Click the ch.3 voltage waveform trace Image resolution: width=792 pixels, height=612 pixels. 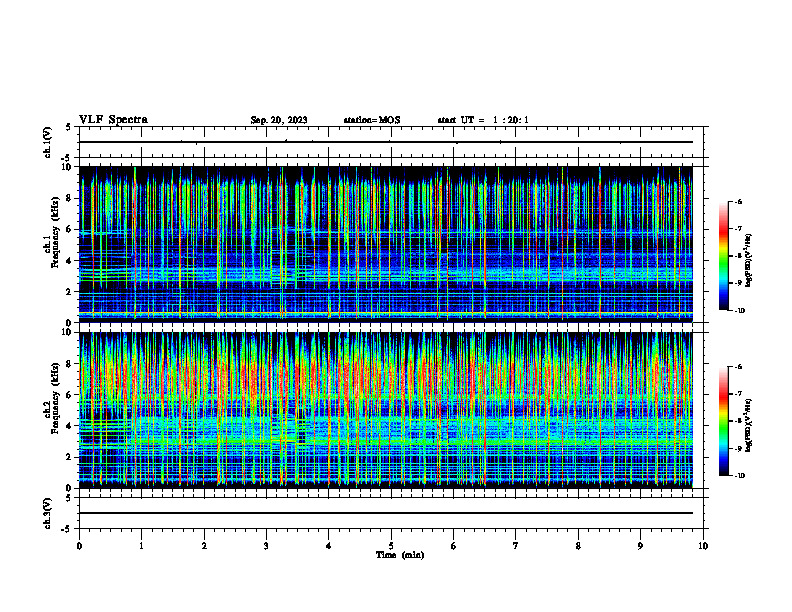pyautogui.click(x=386, y=513)
